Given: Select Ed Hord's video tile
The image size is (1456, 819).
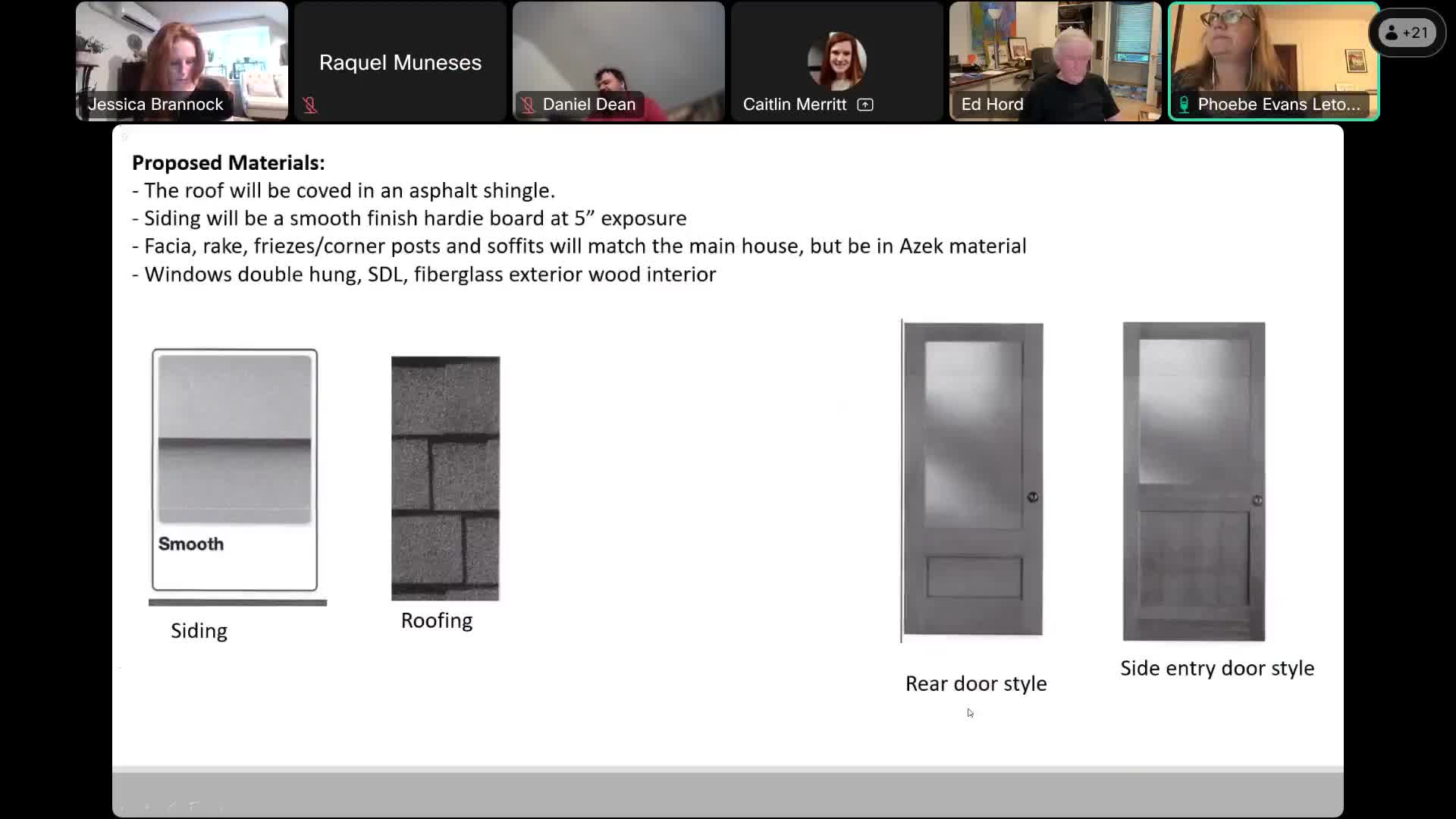Looking at the screenshot, I should [1055, 53].
